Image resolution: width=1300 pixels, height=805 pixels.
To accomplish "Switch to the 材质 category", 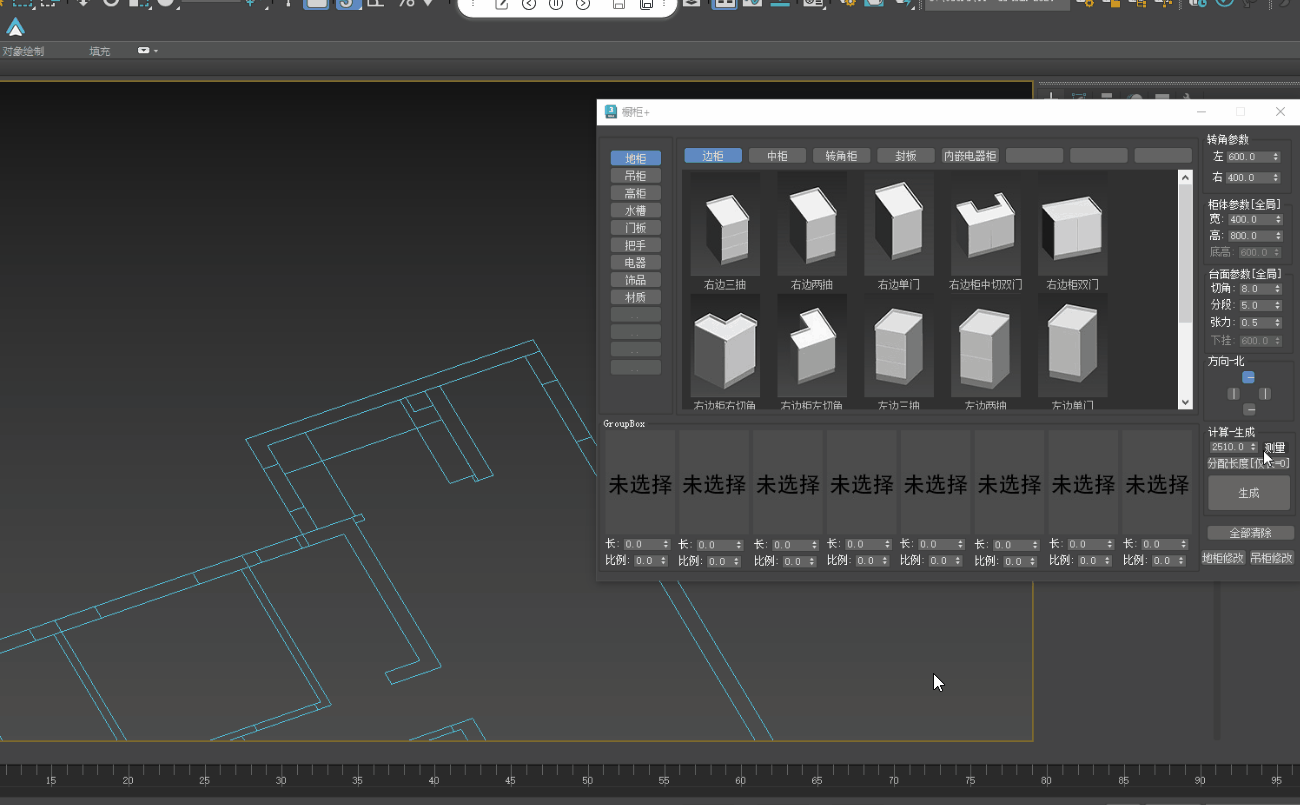I will [x=635, y=297].
